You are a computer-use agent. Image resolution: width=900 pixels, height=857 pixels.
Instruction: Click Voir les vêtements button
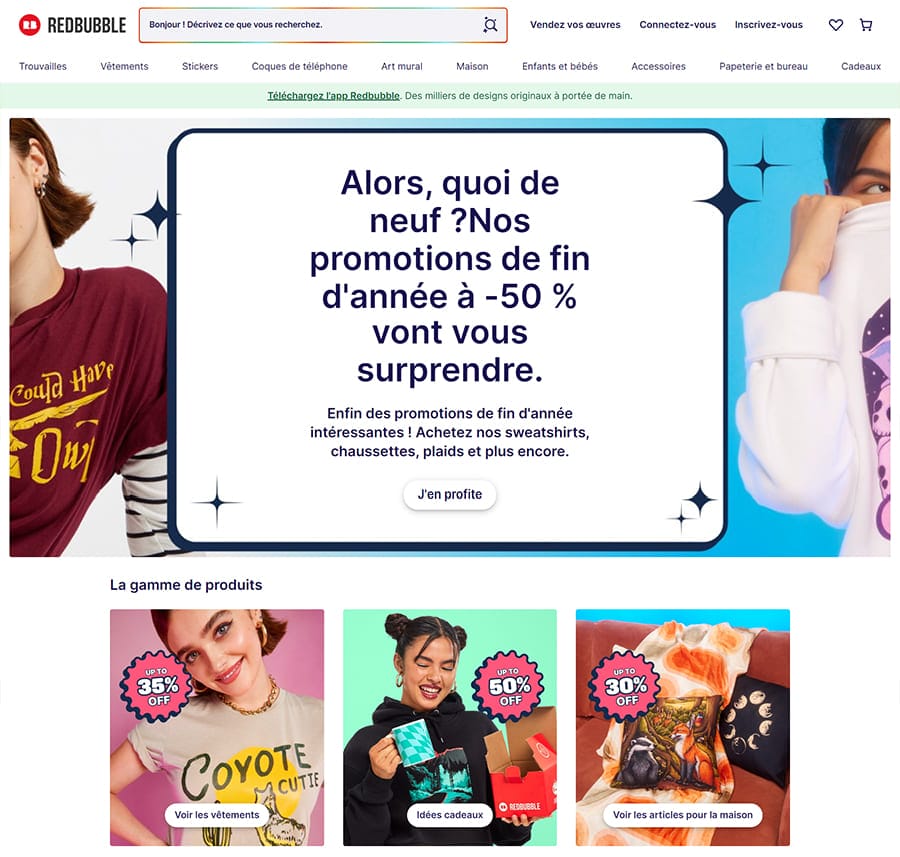pos(217,815)
